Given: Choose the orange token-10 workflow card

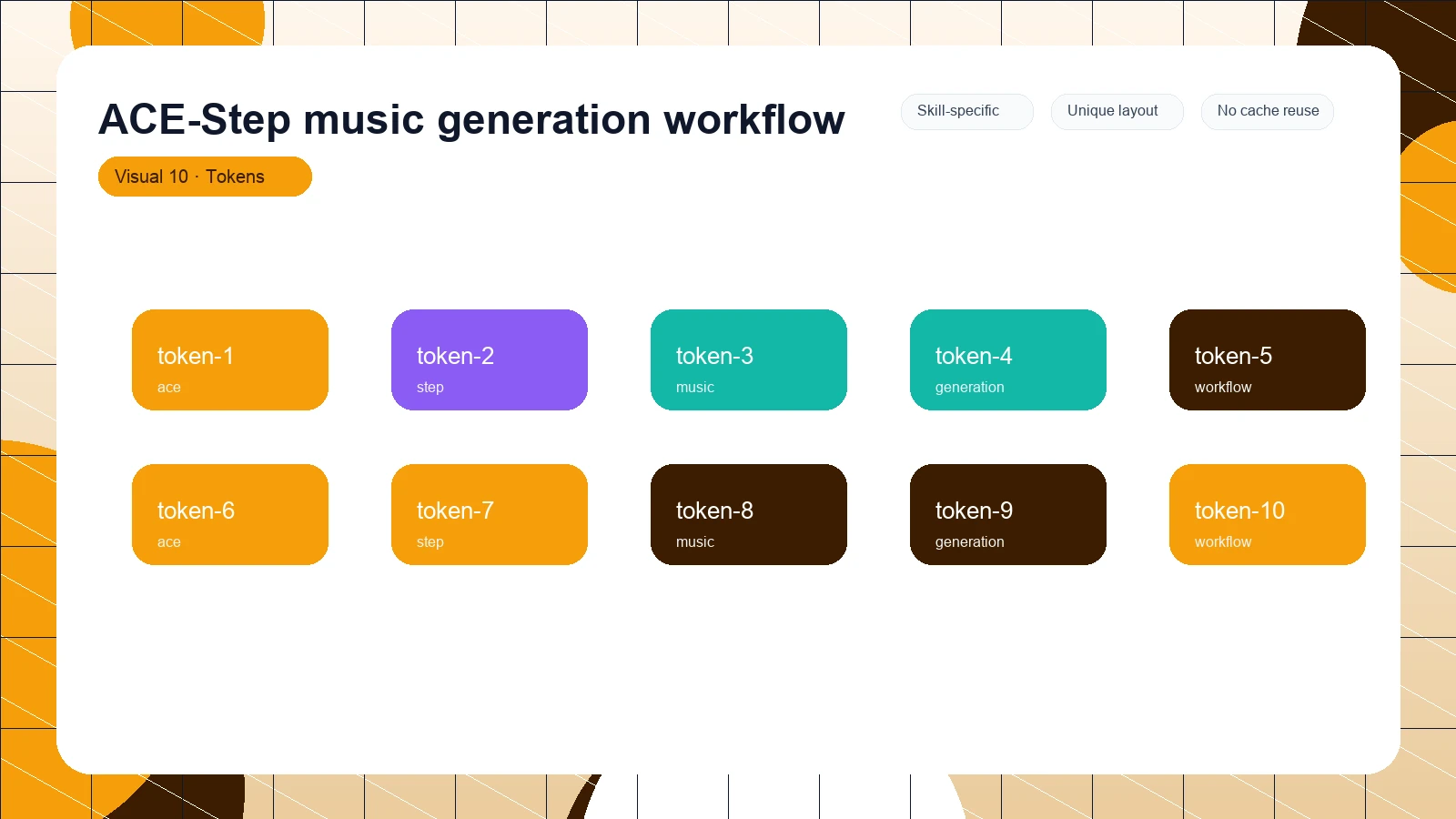Looking at the screenshot, I should [x=1268, y=514].
